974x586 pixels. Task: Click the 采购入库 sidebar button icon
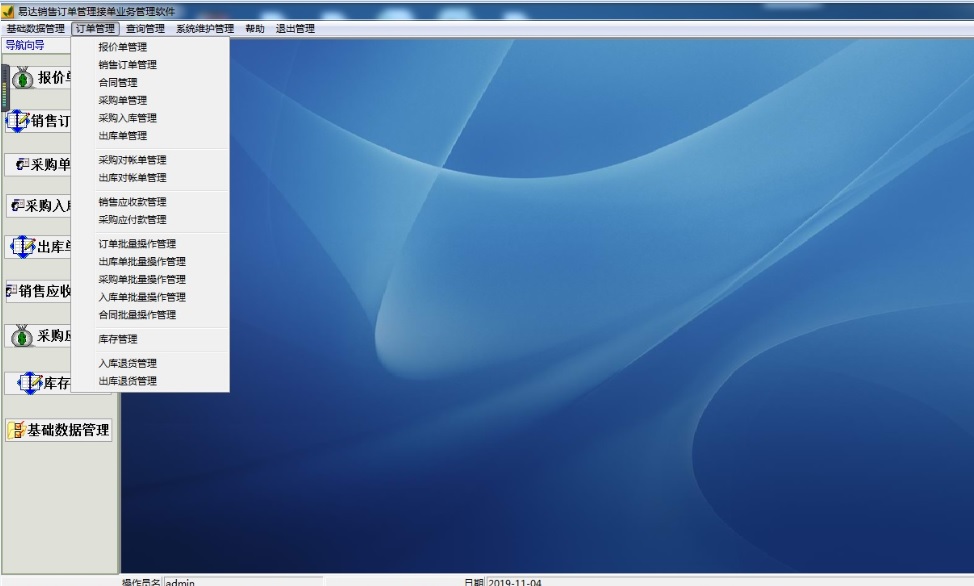(x=16, y=206)
